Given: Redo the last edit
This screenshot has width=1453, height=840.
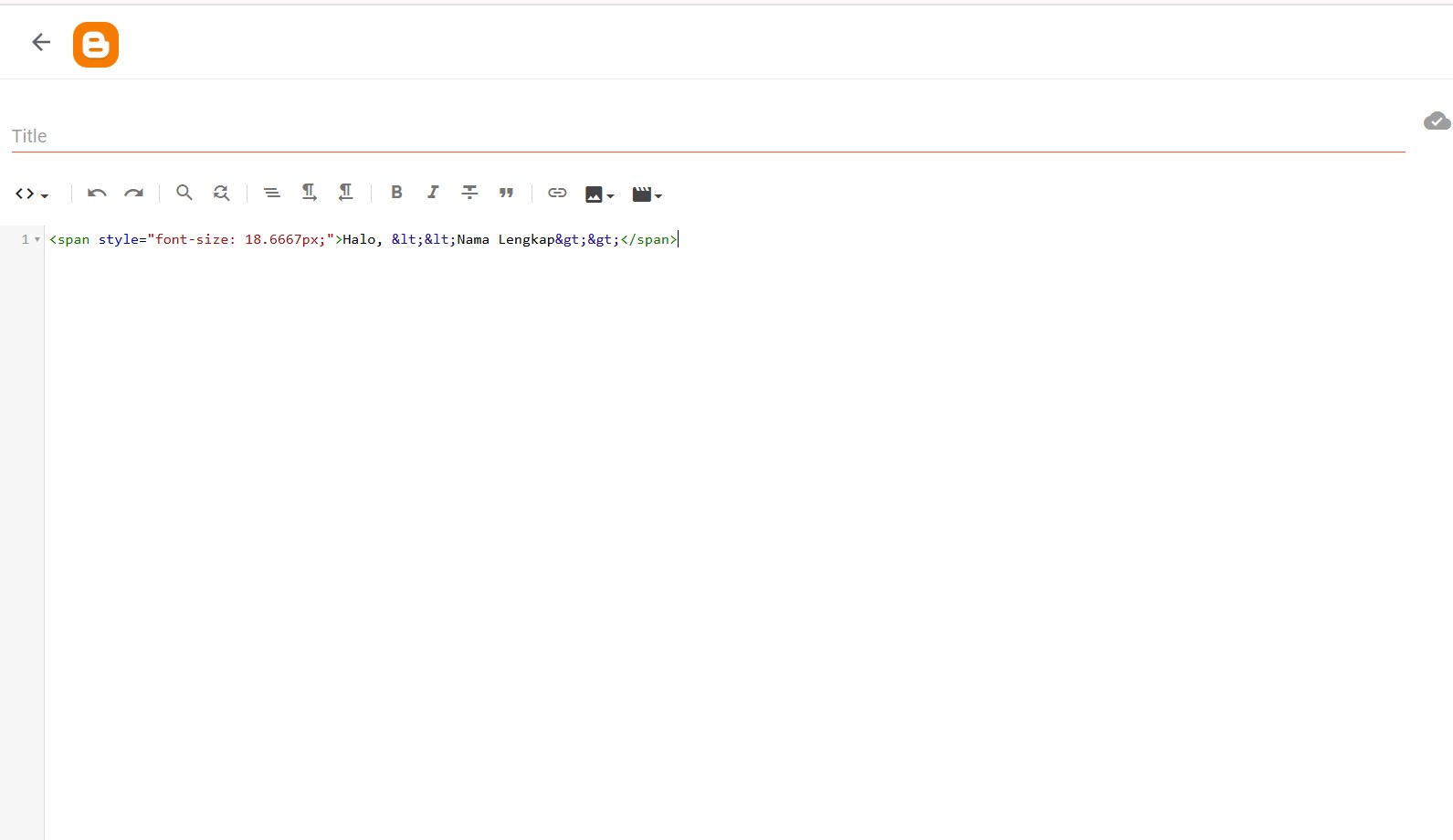Looking at the screenshot, I should (x=134, y=193).
